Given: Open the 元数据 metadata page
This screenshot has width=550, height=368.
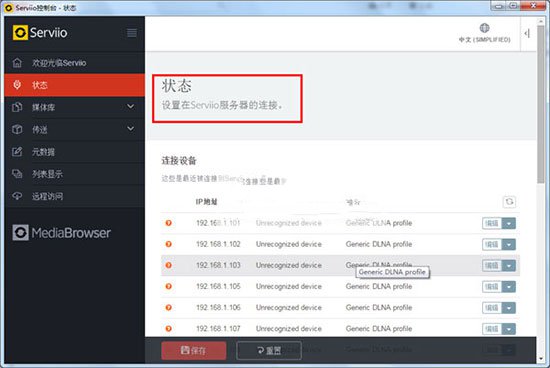Looking at the screenshot, I should pos(75,152).
